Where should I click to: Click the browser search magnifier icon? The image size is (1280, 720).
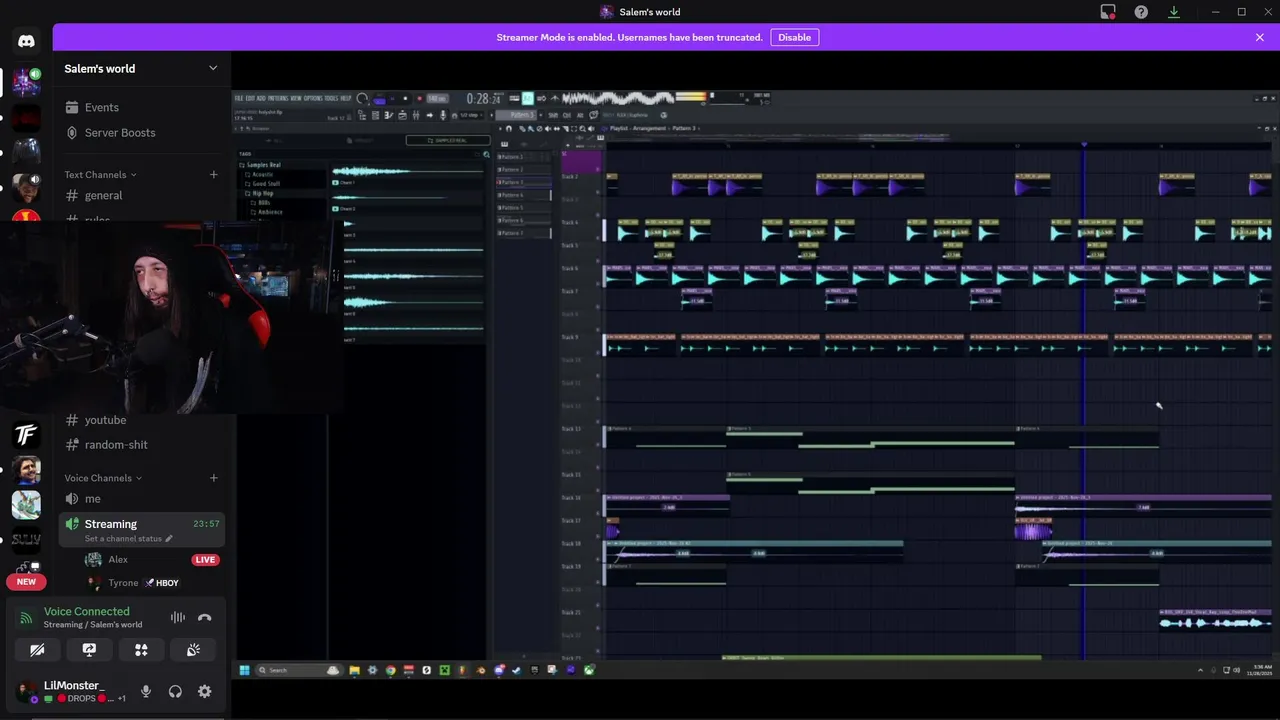487,155
